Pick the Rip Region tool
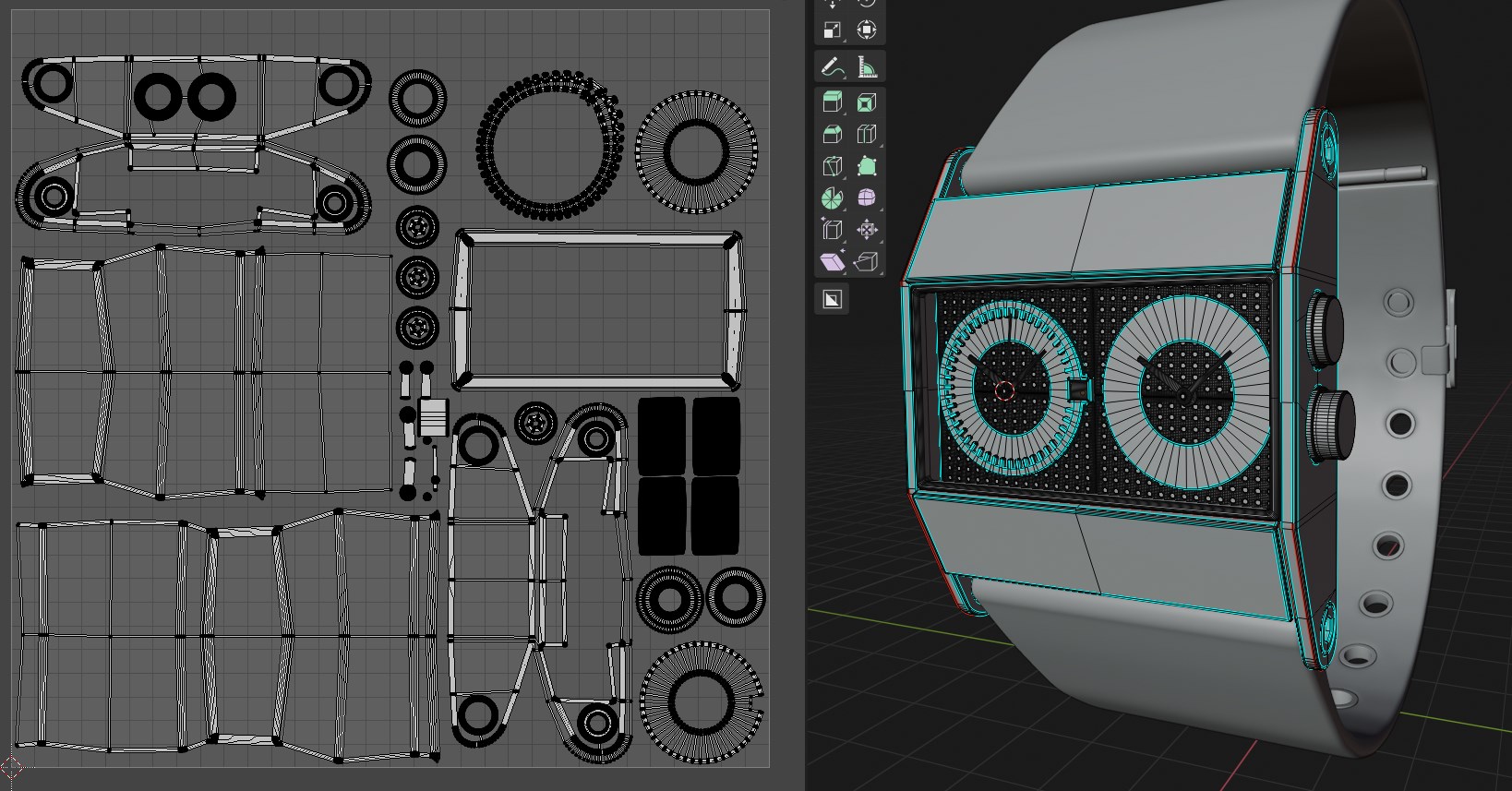The width and height of the screenshot is (1512, 791). point(866,262)
